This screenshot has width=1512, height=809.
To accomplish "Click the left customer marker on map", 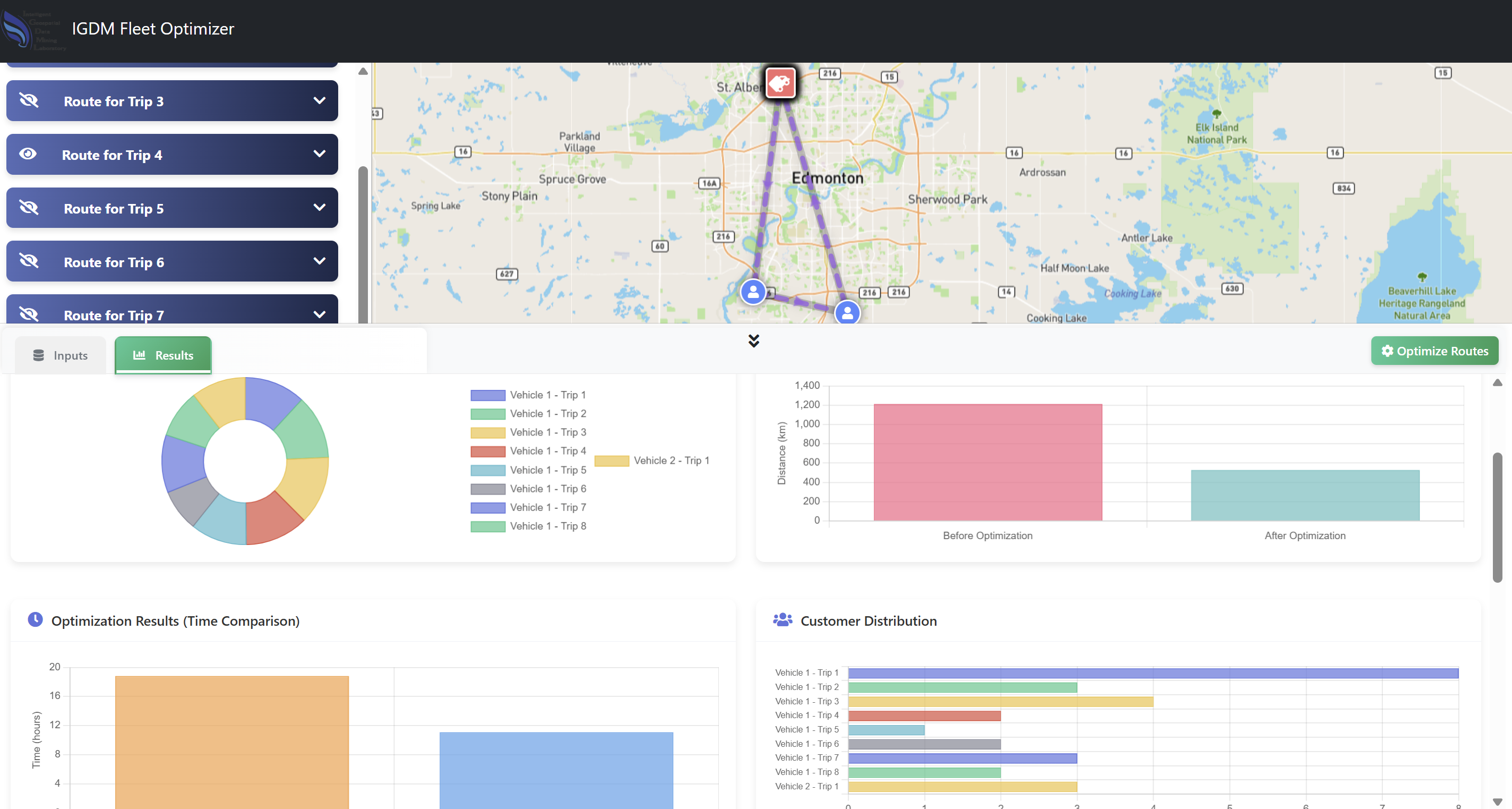I will tap(753, 292).
